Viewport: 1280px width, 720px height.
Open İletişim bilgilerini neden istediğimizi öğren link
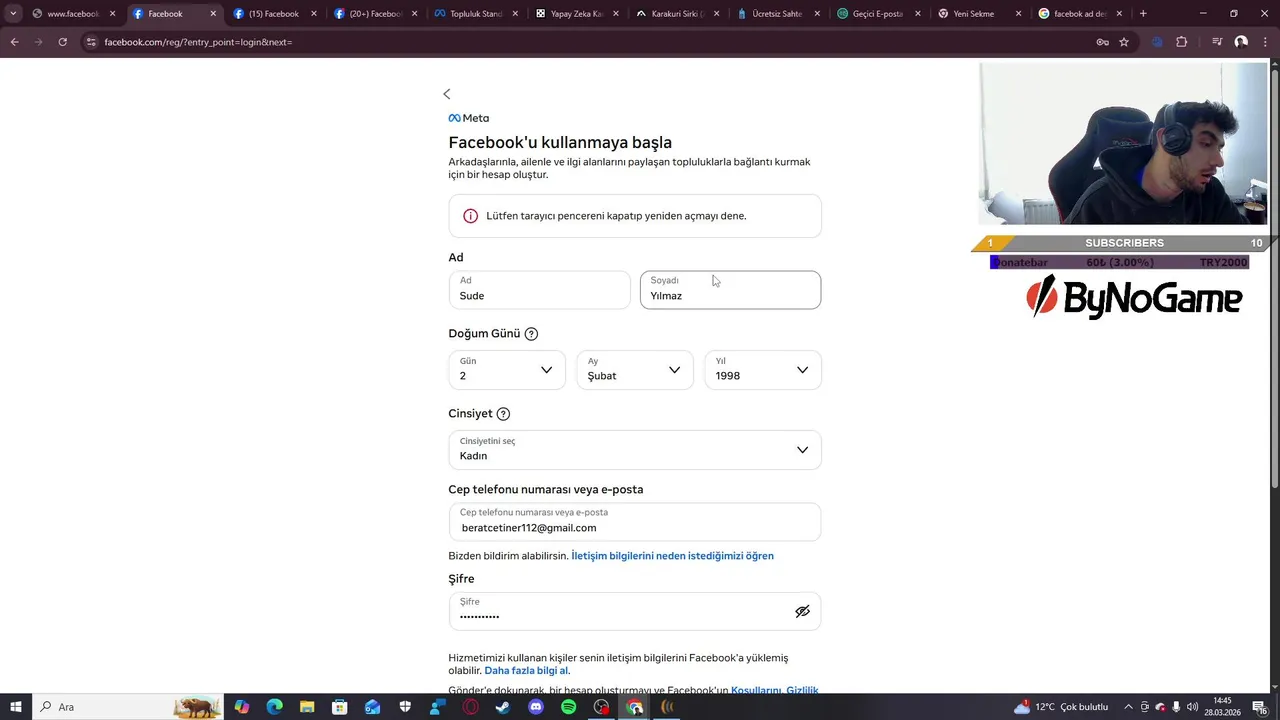point(672,556)
